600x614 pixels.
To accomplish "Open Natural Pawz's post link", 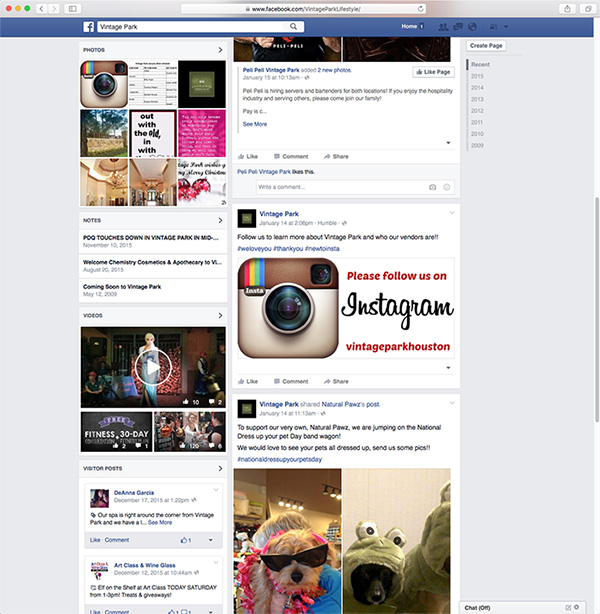I will 351,404.
